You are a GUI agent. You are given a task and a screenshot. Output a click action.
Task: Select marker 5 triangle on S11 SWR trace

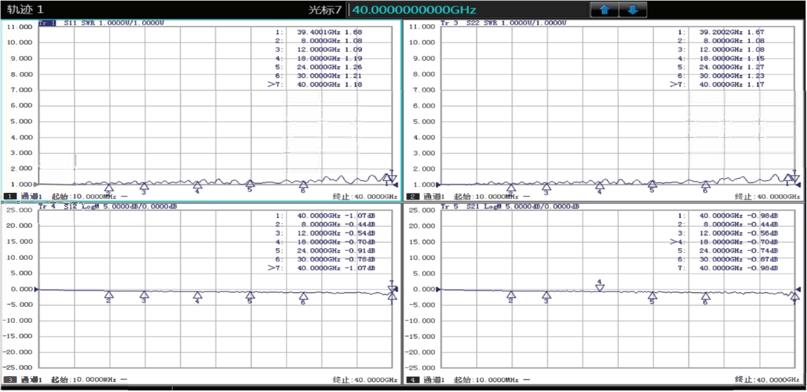[x=250, y=184]
